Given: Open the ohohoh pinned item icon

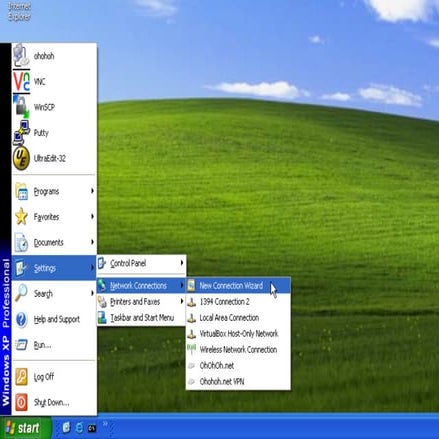Looking at the screenshot, I should 21,55.
